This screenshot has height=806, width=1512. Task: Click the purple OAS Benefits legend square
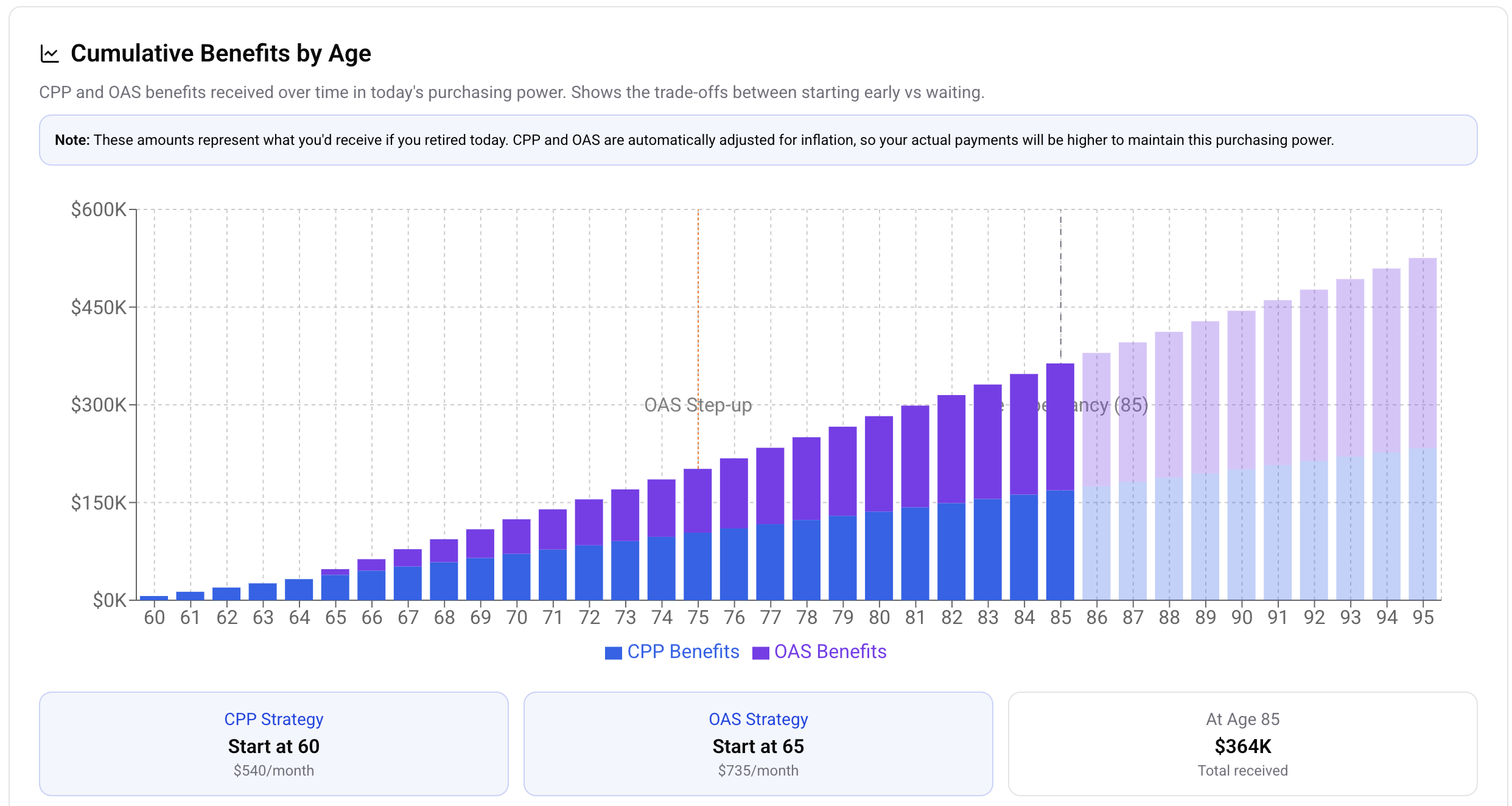click(x=760, y=653)
